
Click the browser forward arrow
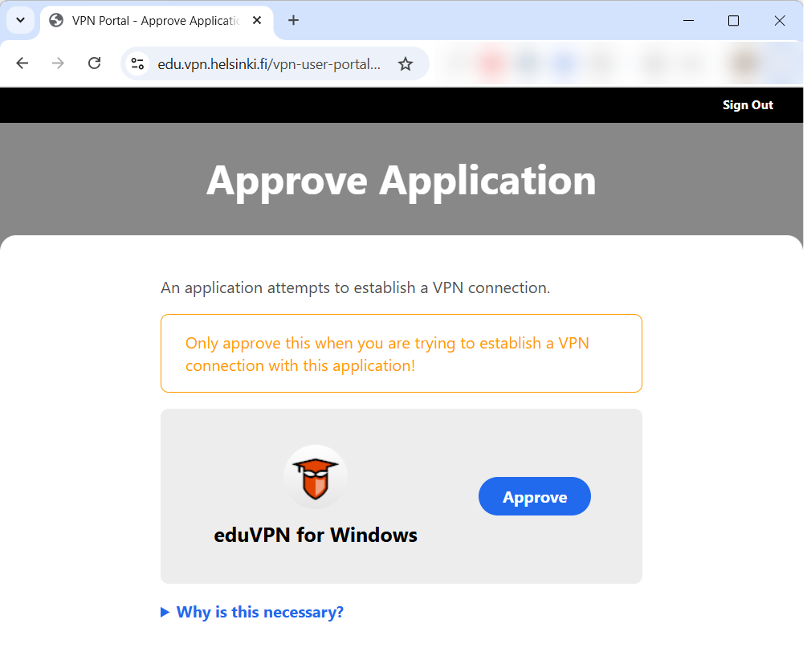pos(58,63)
